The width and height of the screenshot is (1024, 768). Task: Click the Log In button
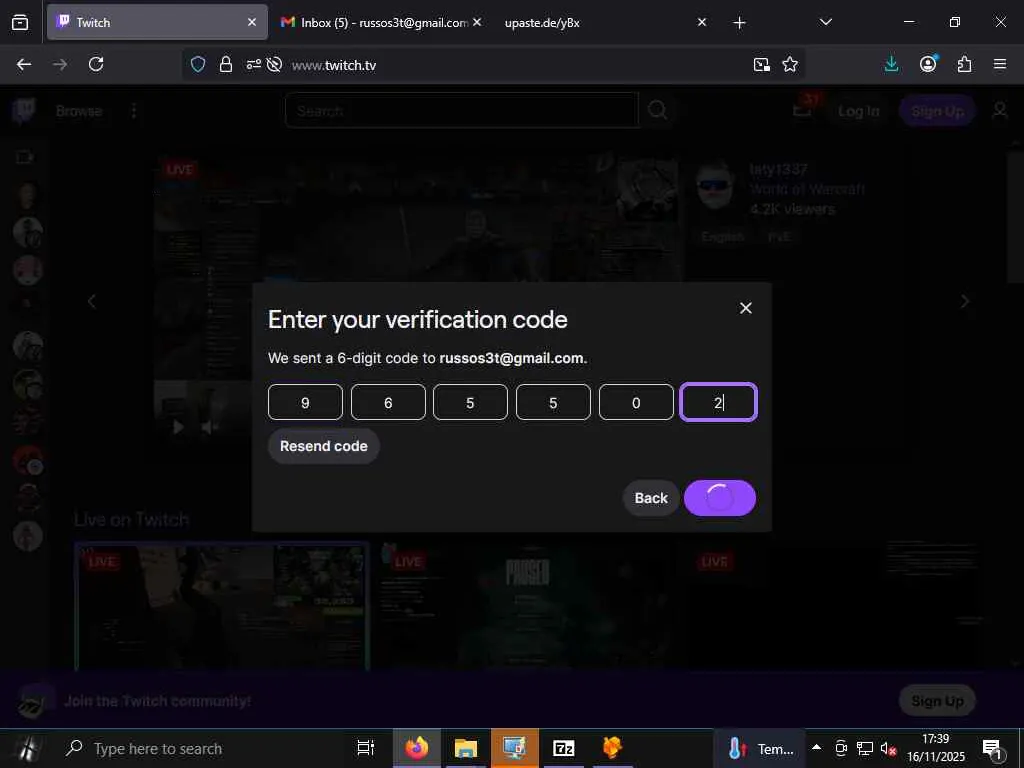859,111
